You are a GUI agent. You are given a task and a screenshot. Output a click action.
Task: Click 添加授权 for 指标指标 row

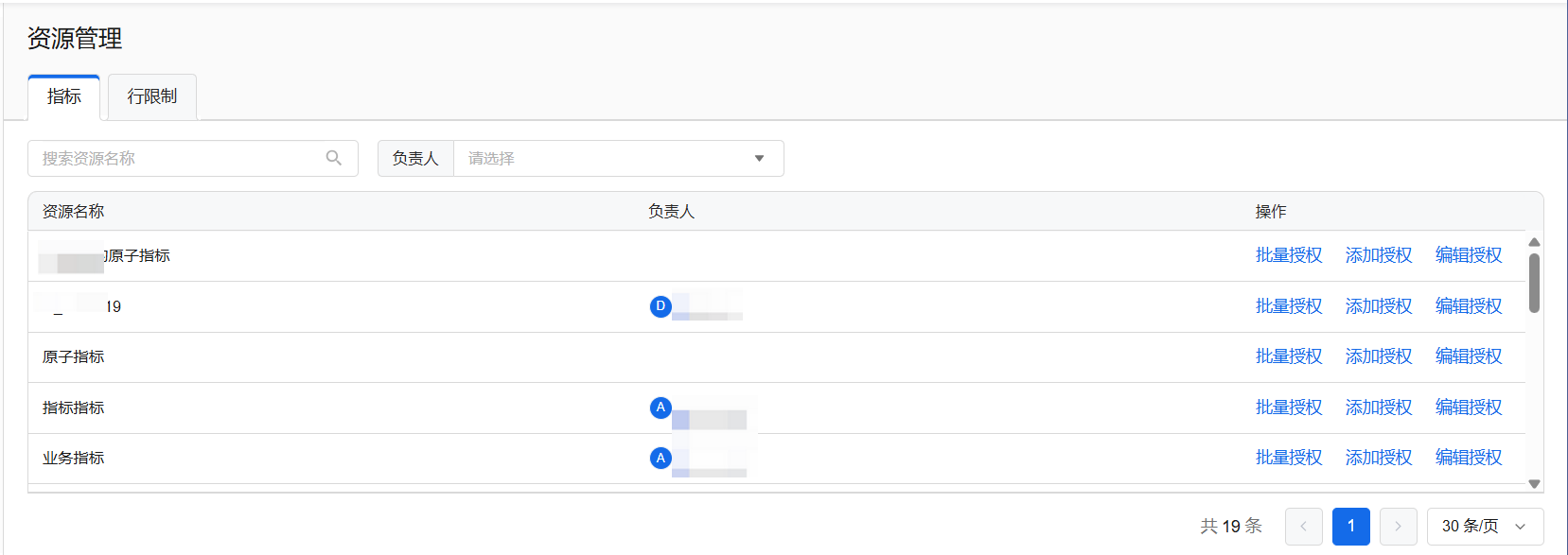click(1378, 408)
